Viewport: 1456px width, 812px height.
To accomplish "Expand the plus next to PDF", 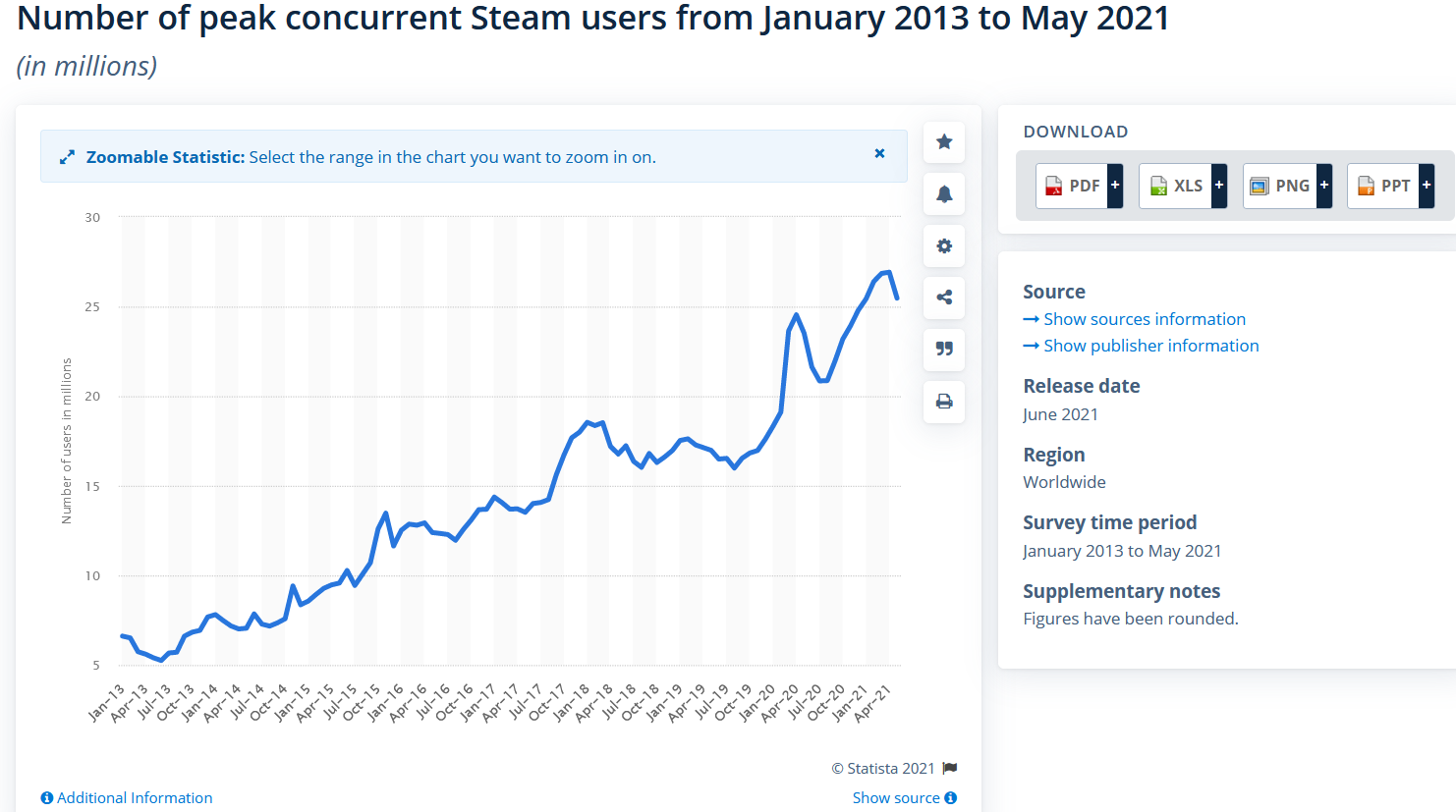I will pyautogui.click(x=1115, y=186).
